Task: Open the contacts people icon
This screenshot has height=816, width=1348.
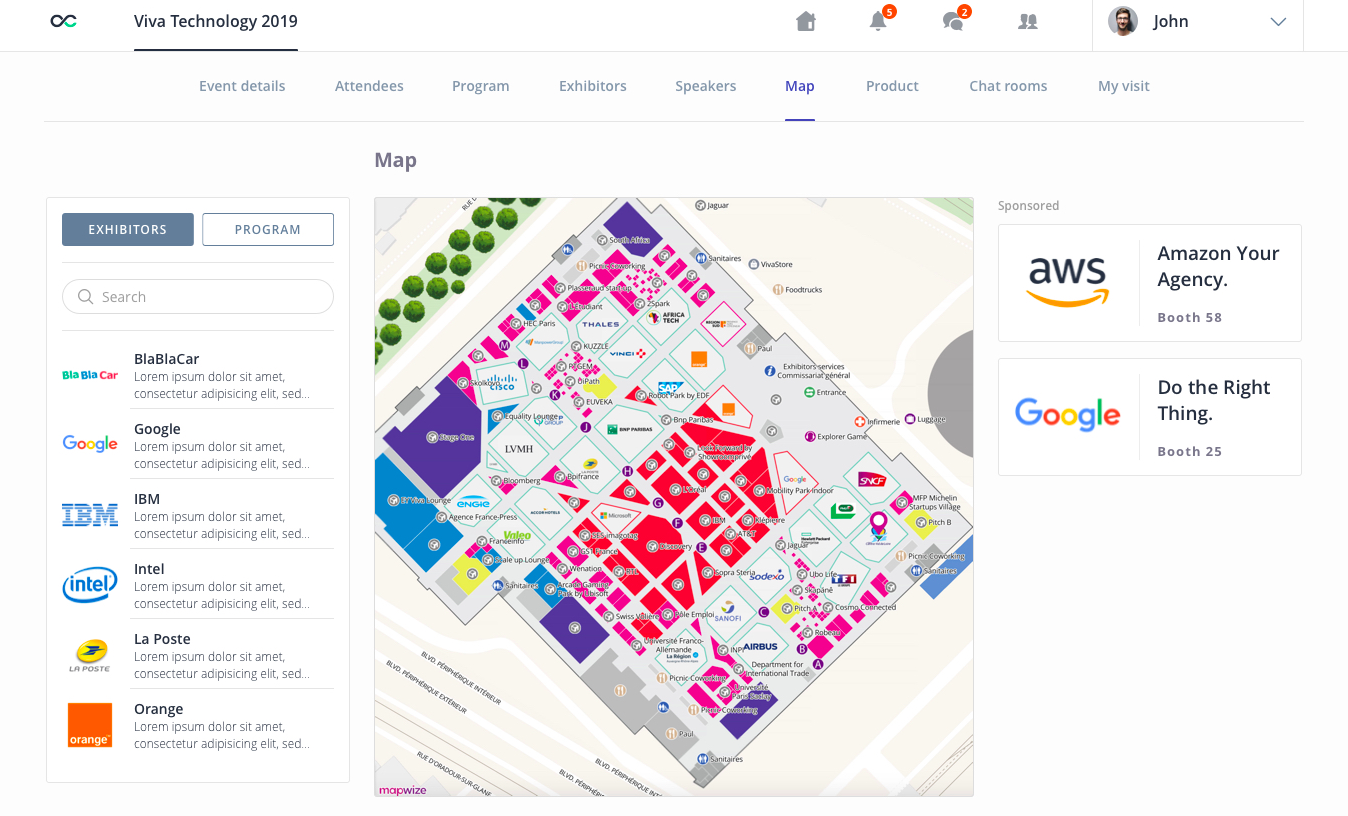Action: click(1027, 21)
